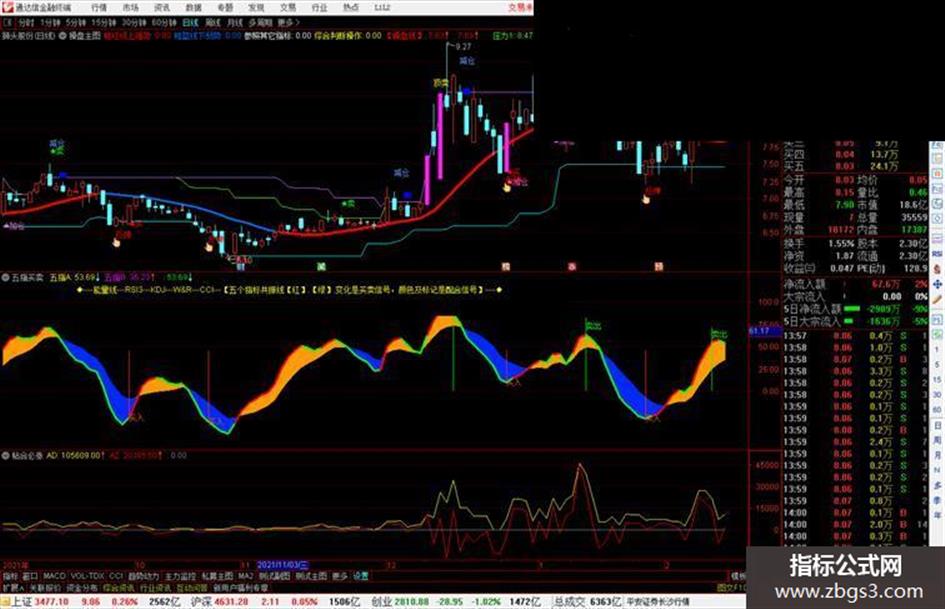The height and width of the screenshot is (609, 945).
Task: Click 创业 index value 2810.88
Action: point(412,602)
